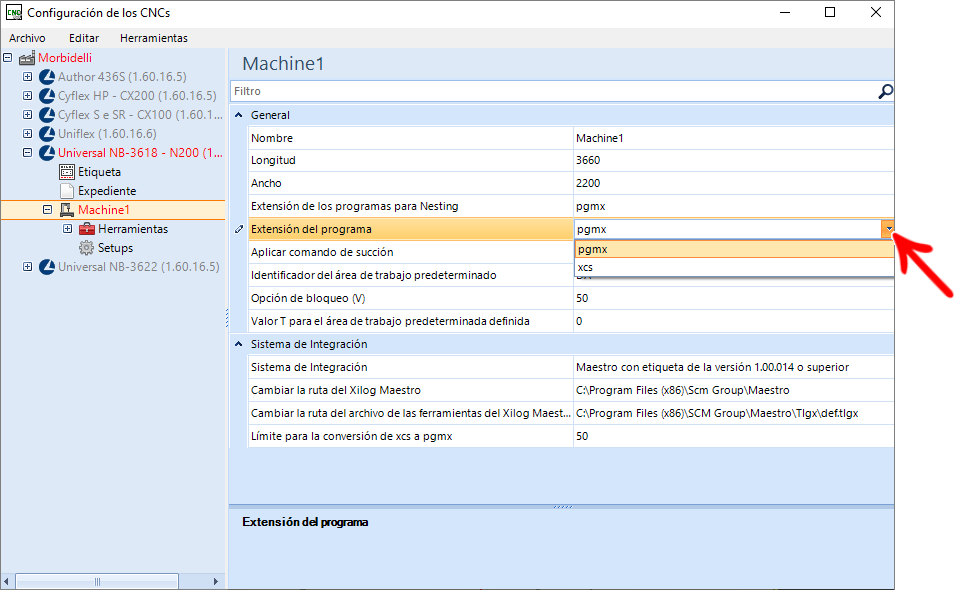
Task: Minimize the Configuración de los CNCs window
Action: (x=785, y=12)
